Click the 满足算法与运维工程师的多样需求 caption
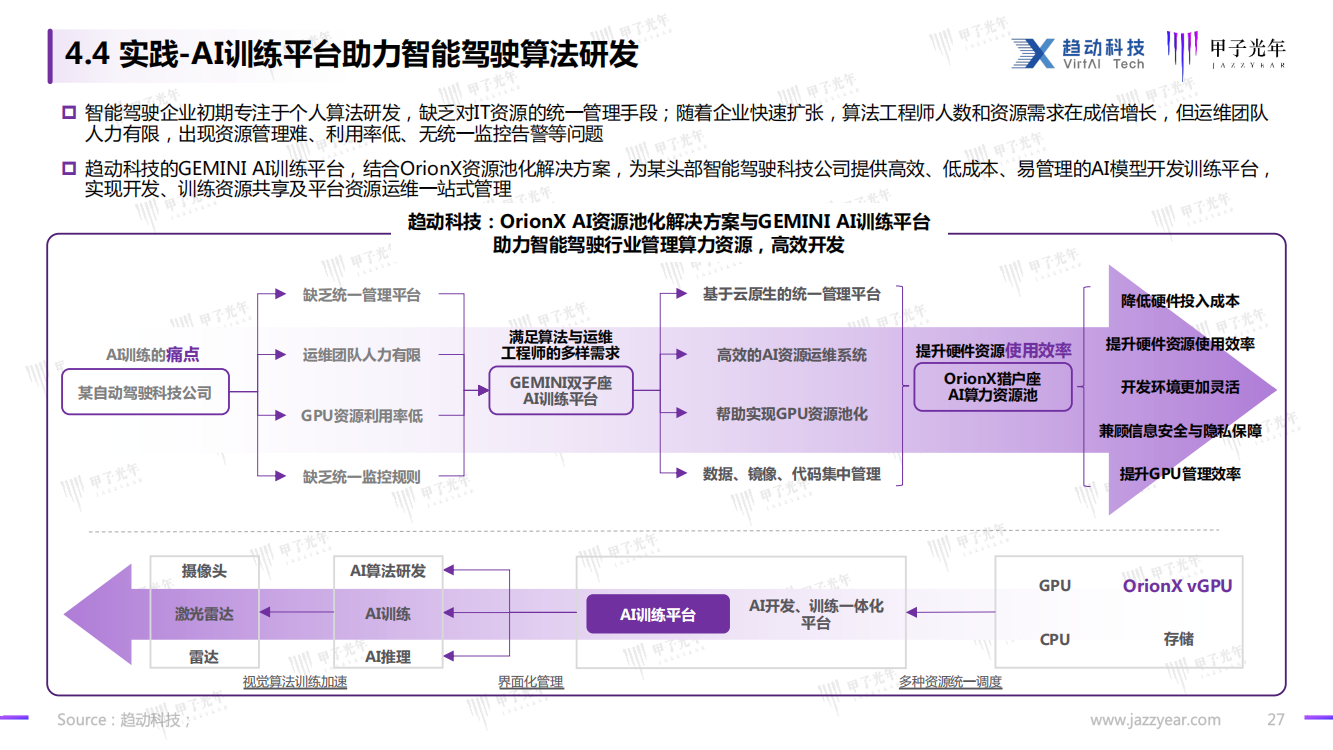Viewport: 1333px width, 750px height. coord(560,345)
